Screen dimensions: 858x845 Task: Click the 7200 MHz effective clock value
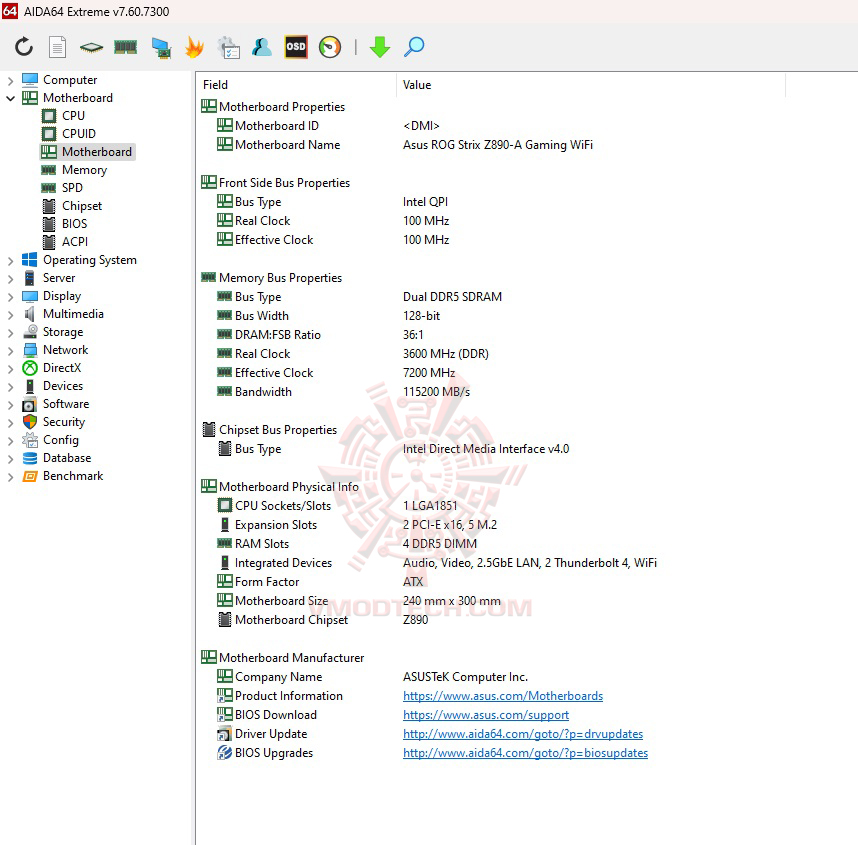coord(429,373)
